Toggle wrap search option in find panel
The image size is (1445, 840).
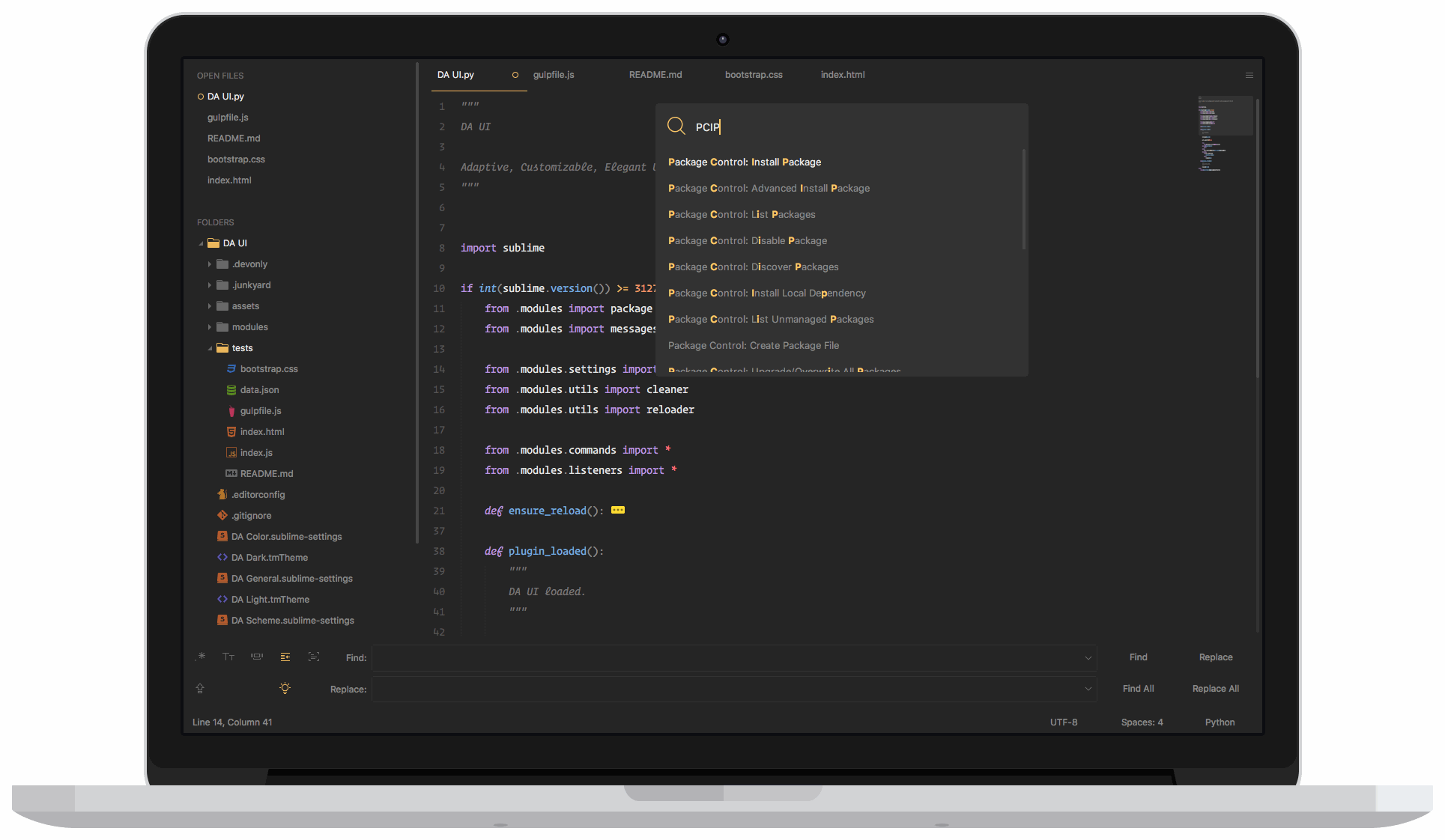(x=285, y=657)
